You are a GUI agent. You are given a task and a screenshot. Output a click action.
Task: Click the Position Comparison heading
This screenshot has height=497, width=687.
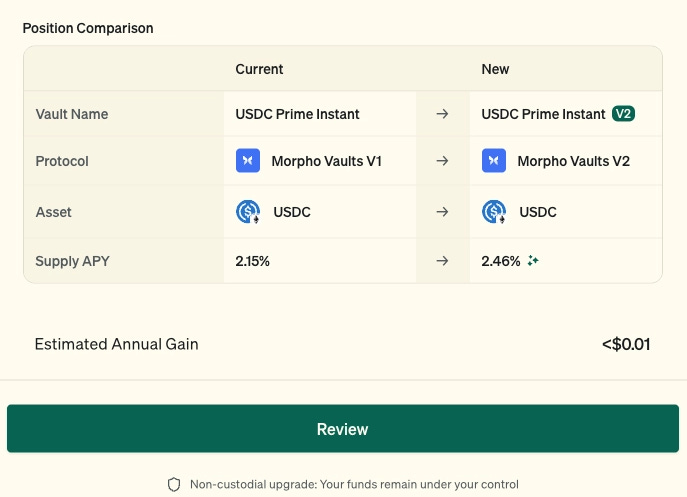(88, 28)
